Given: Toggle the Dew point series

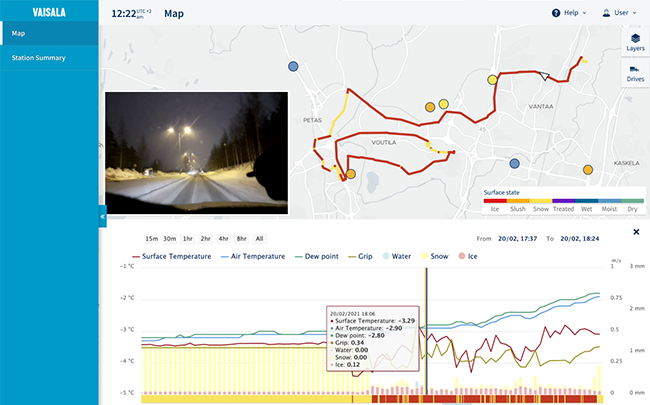Looking at the screenshot, I should 318,257.
